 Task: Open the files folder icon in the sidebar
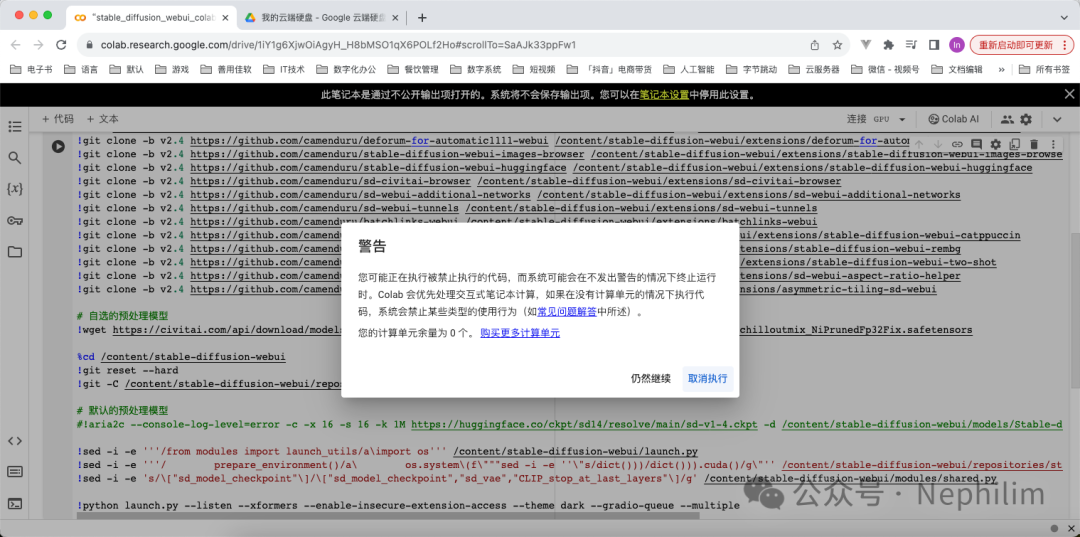coord(14,252)
